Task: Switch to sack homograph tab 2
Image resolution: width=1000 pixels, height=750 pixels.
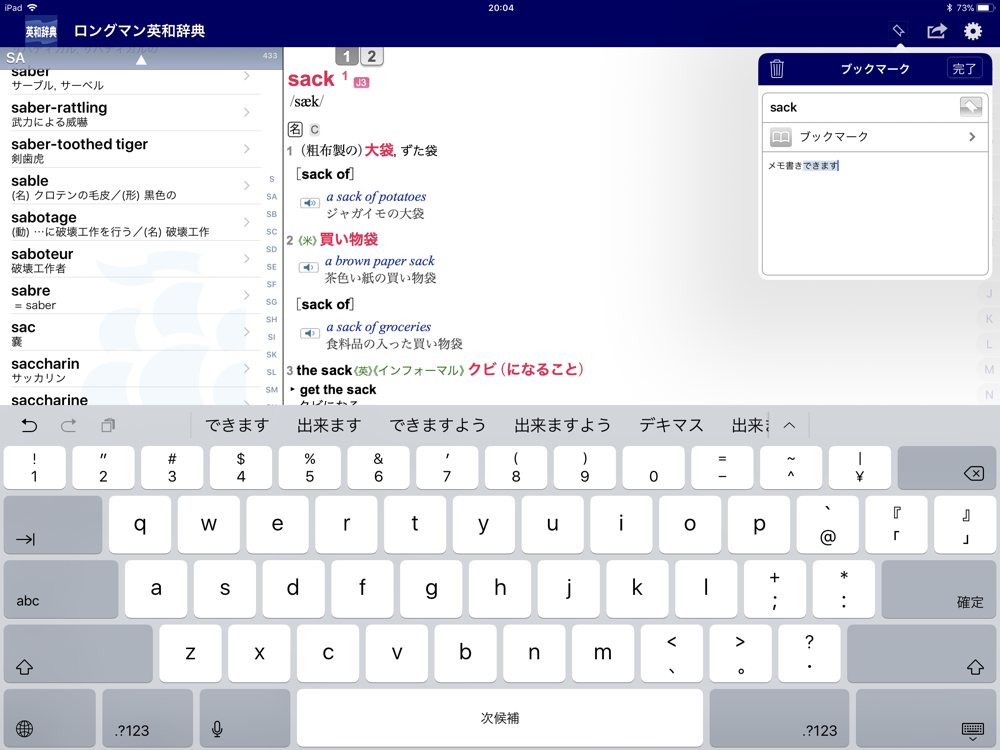Action: pyautogui.click(x=372, y=57)
